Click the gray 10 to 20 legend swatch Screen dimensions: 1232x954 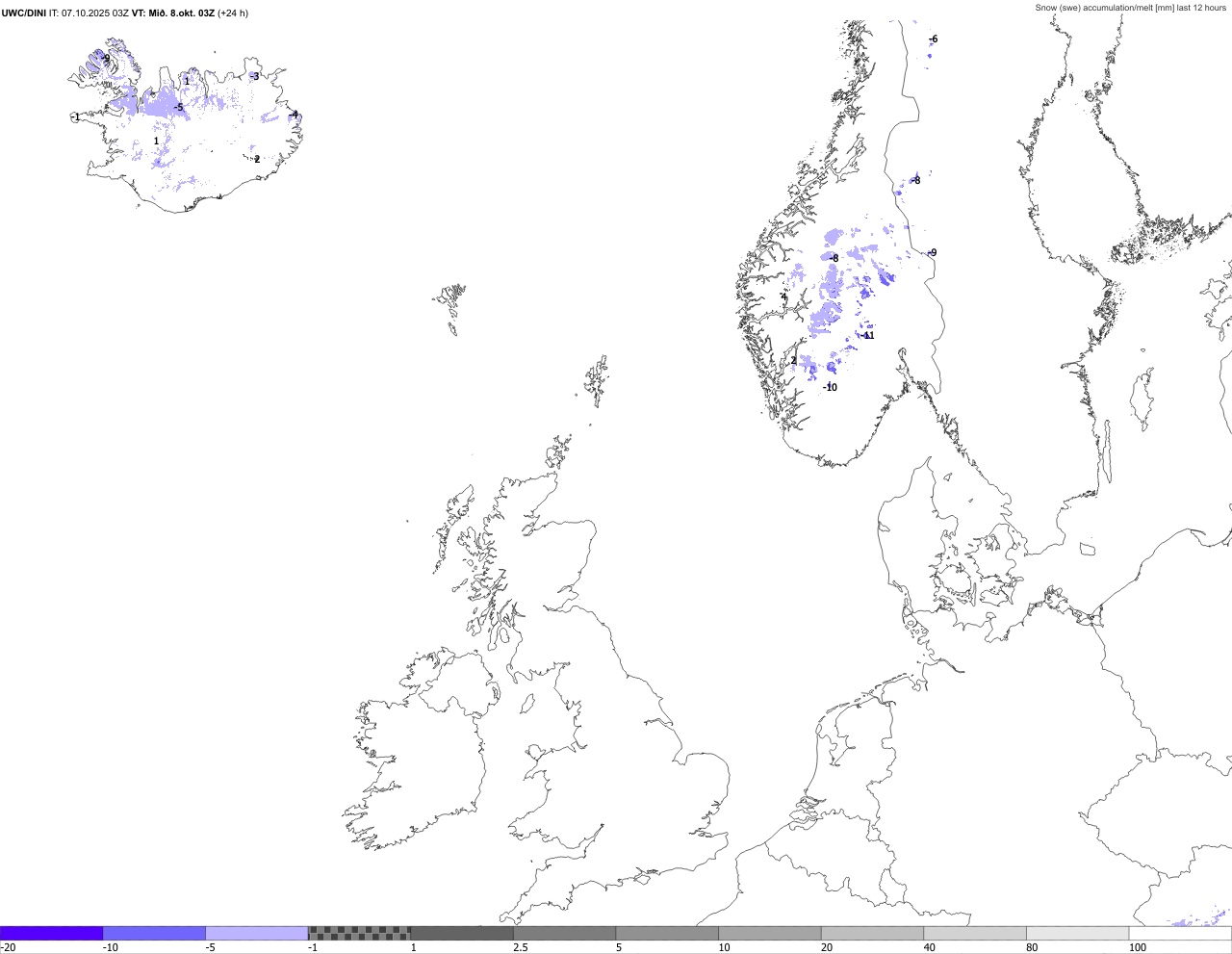click(770, 933)
